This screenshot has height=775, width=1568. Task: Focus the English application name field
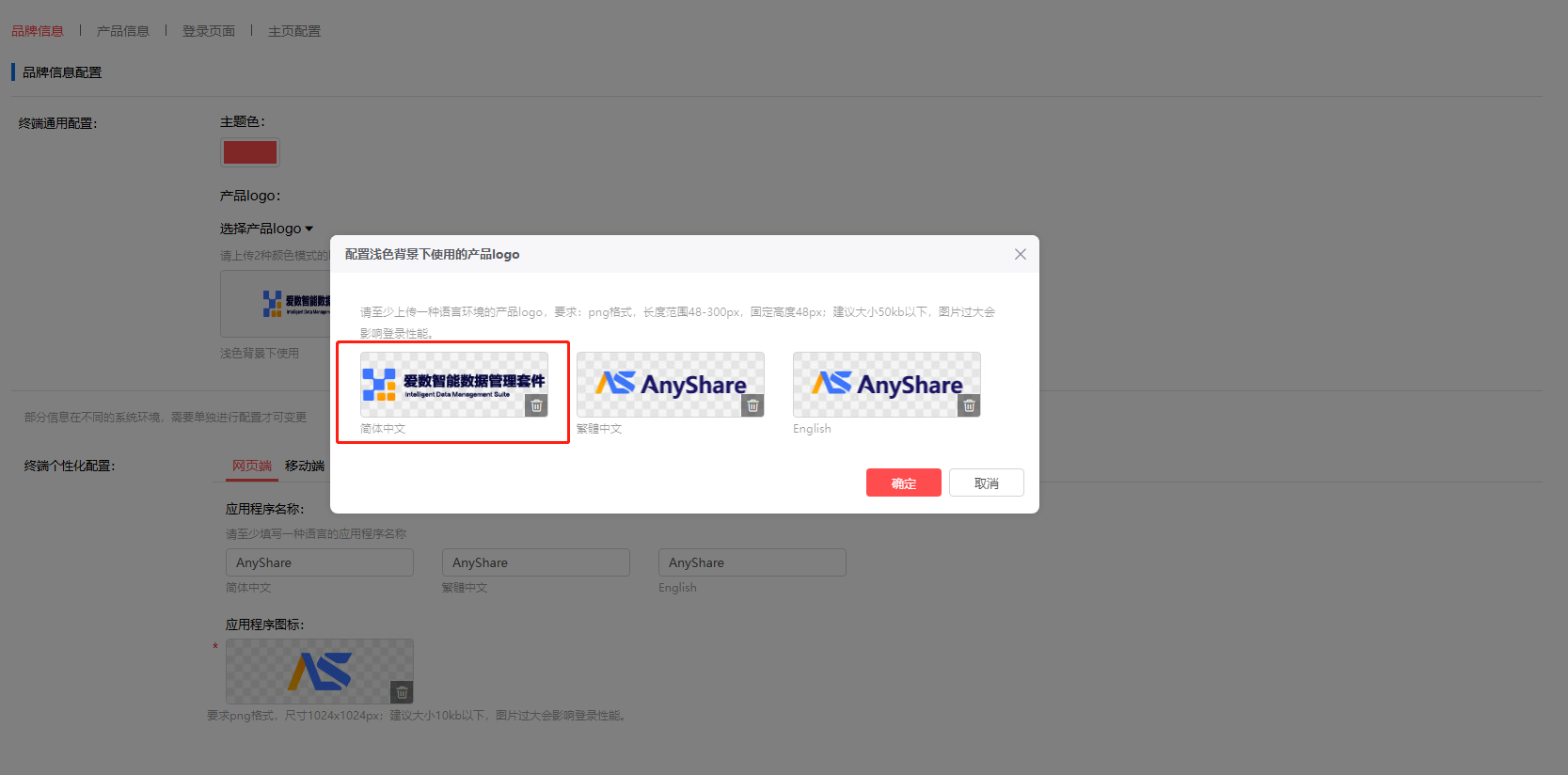pyautogui.click(x=752, y=562)
